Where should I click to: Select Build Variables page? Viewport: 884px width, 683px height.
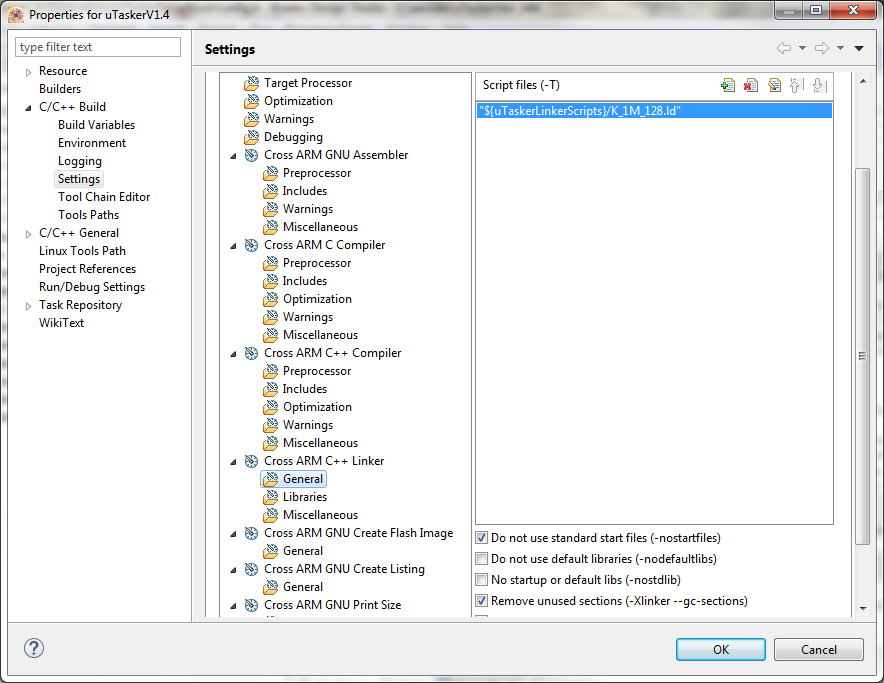pyautogui.click(x=96, y=125)
